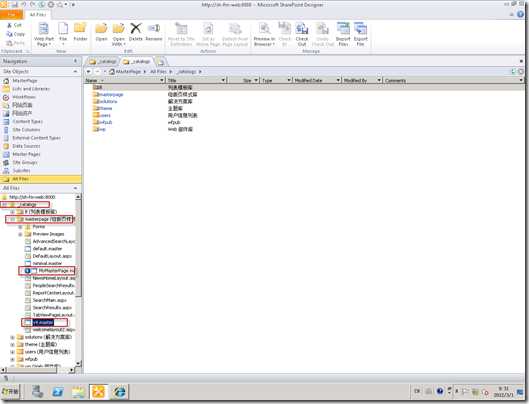This screenshot has height=404, width=529.
Task: Select the All Files ribbon tab
Action: click(x=37, y=15)
